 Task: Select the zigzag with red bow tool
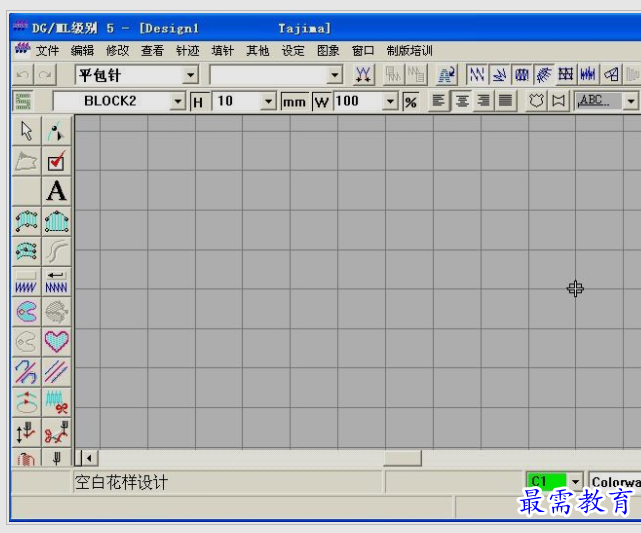point(56,402)
